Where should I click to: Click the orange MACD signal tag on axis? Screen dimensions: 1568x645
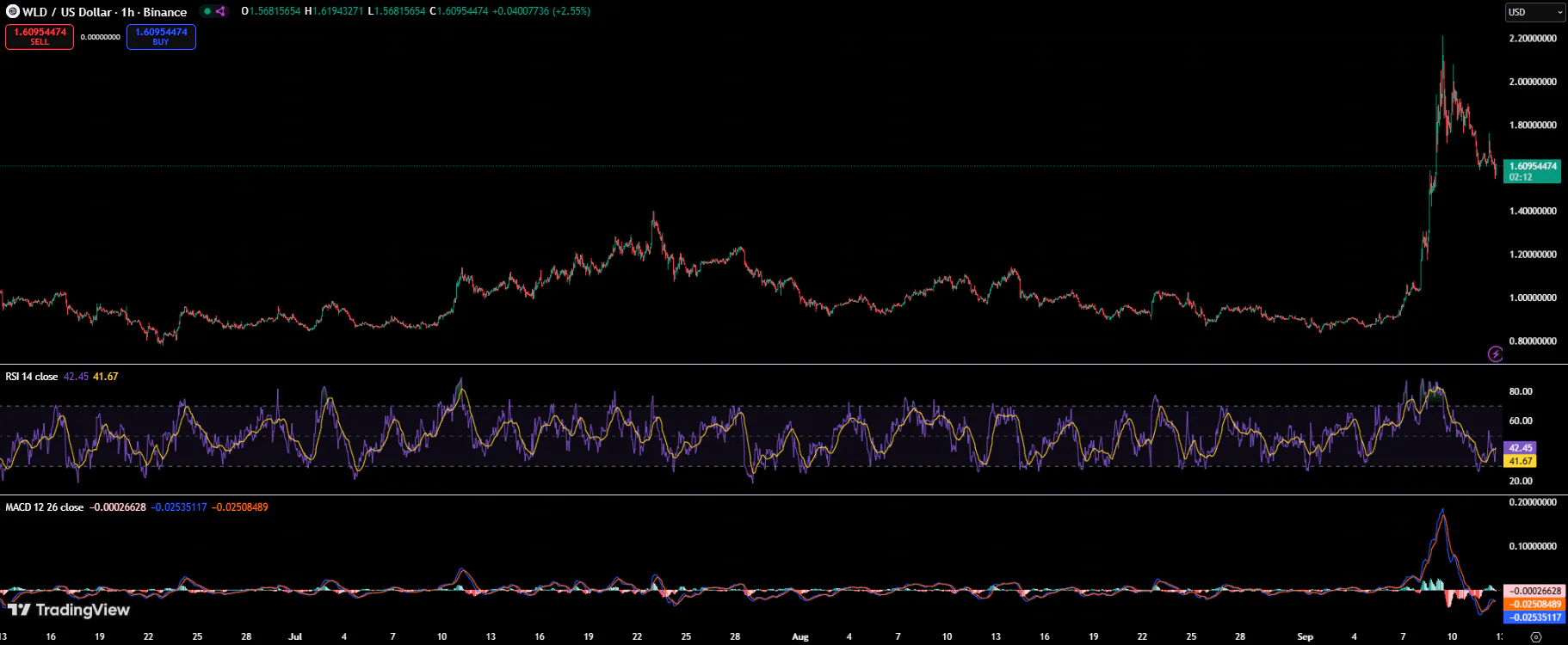pos(1534,605)
